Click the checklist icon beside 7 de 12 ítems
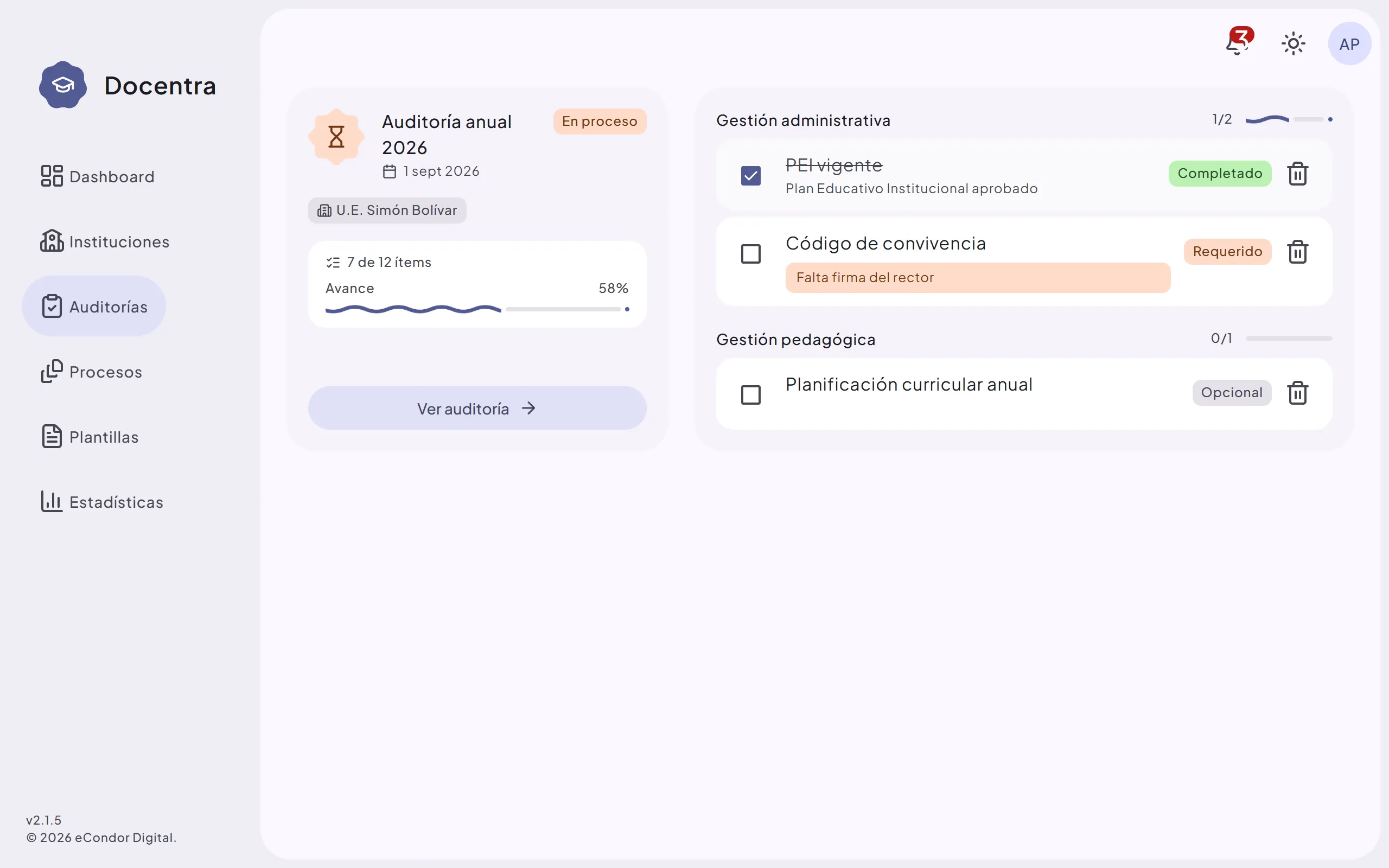Screen dimensions: 1389x868 coord(333,263)
